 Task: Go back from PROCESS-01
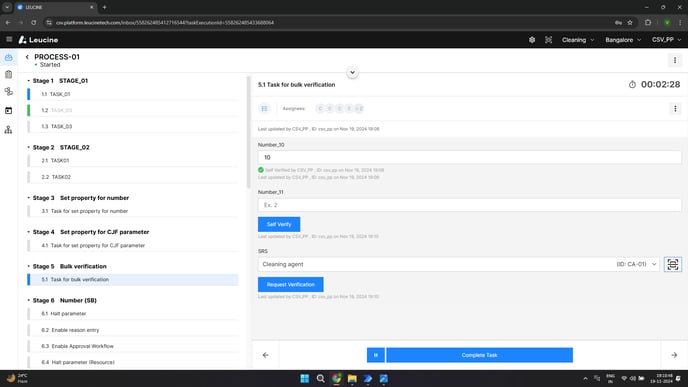(x=27, y=57)
